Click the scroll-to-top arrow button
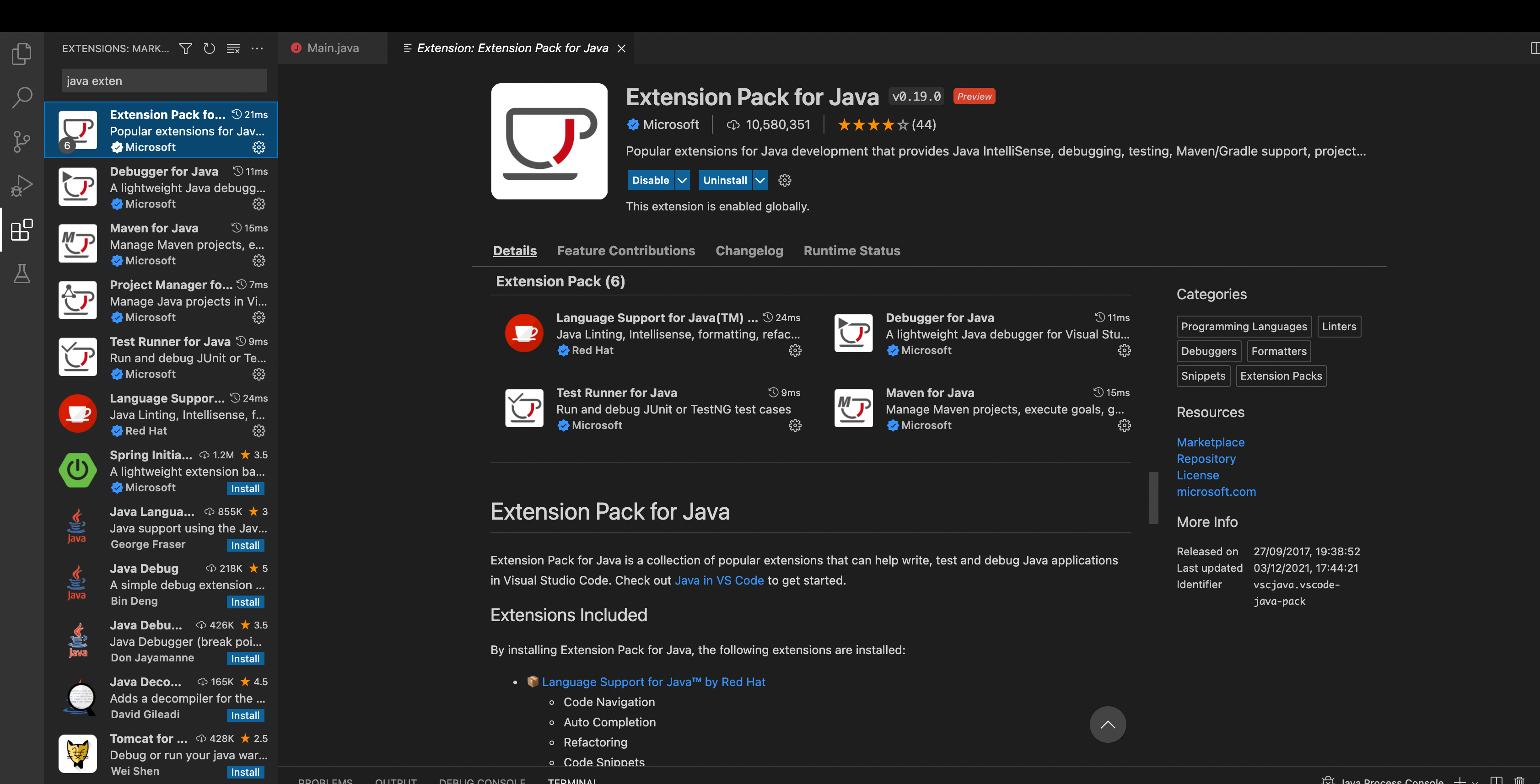 click(1108, 724)
